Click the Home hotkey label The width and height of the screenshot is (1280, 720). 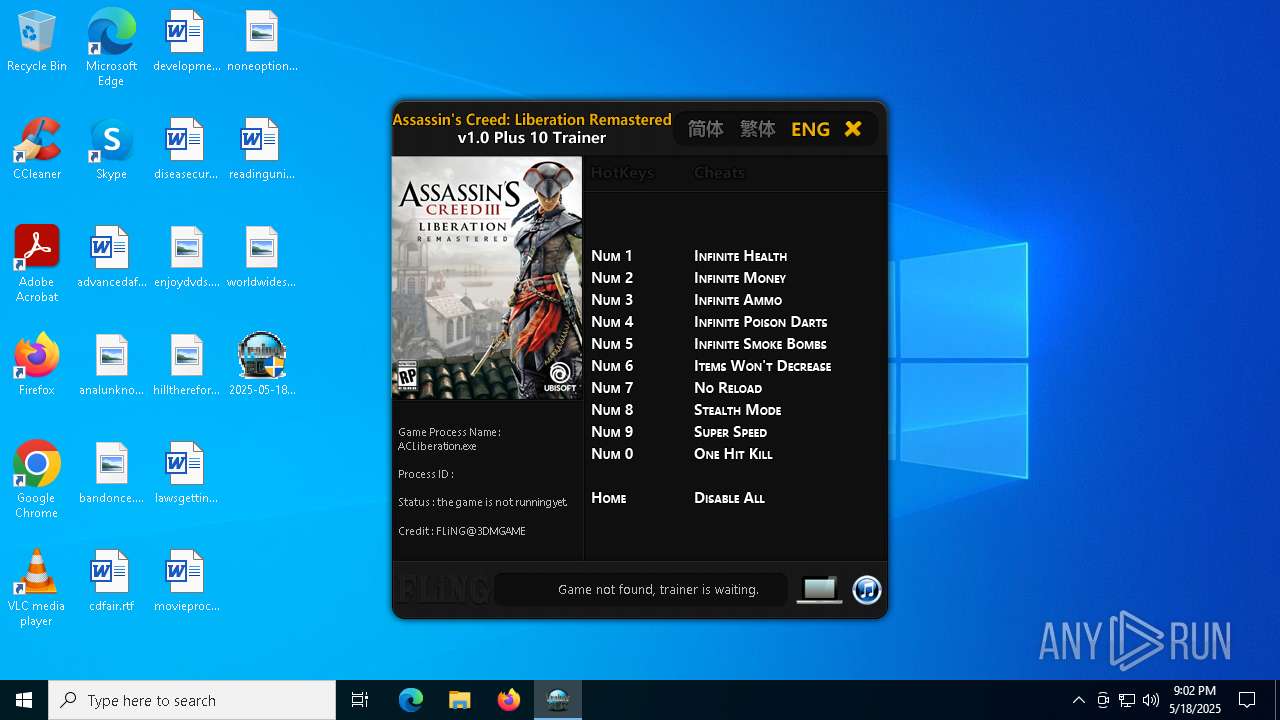coord(609,498)
